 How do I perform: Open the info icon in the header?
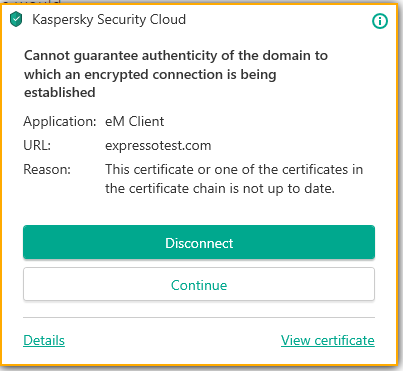click(380, 21)
